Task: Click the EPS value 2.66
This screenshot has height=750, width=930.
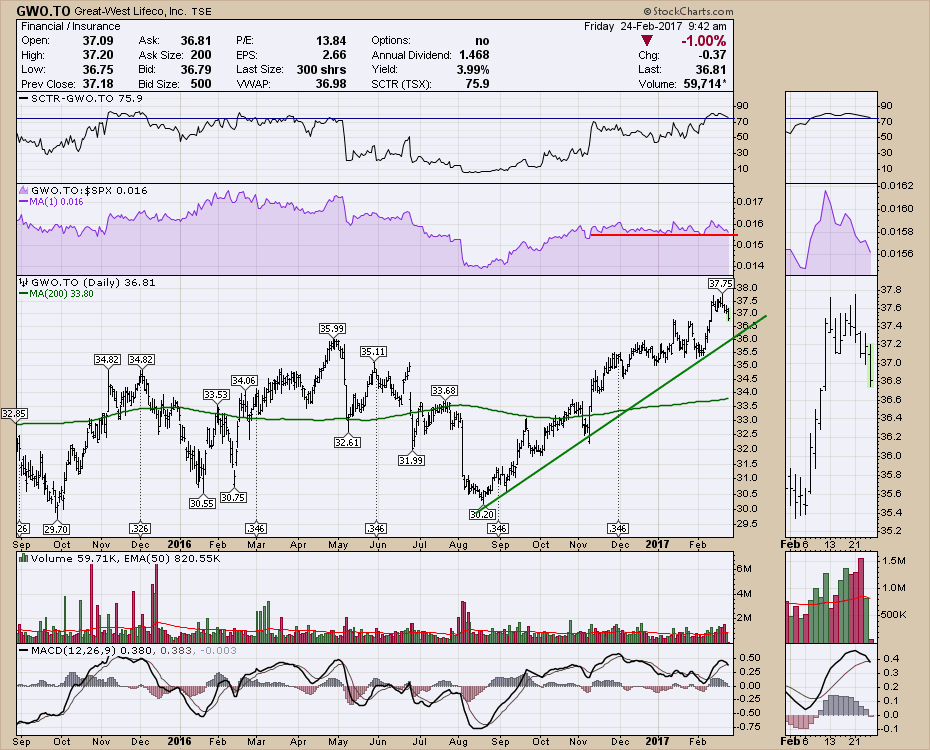Action: click(x=335, y=55)
